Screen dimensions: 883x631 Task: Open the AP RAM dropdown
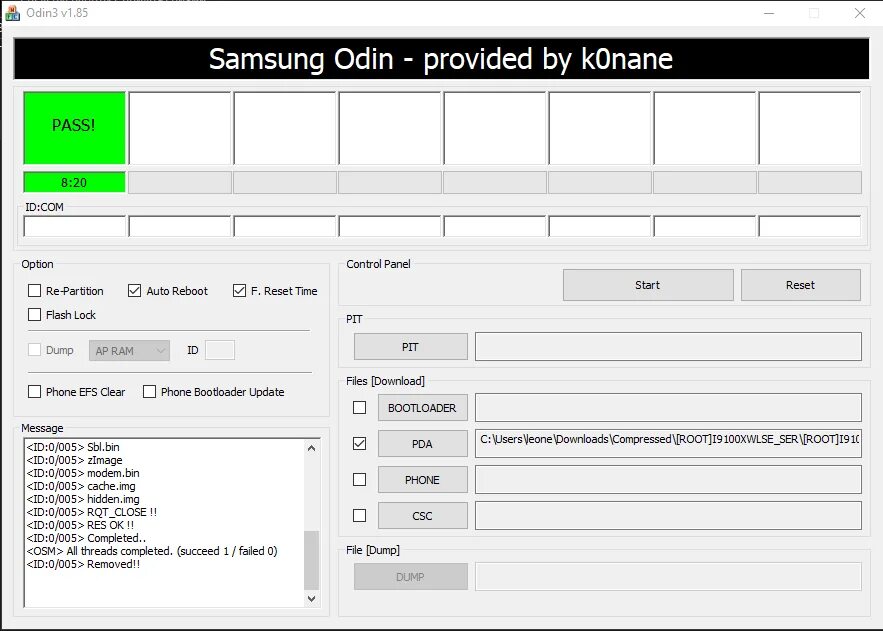click(x=130, y=351)
